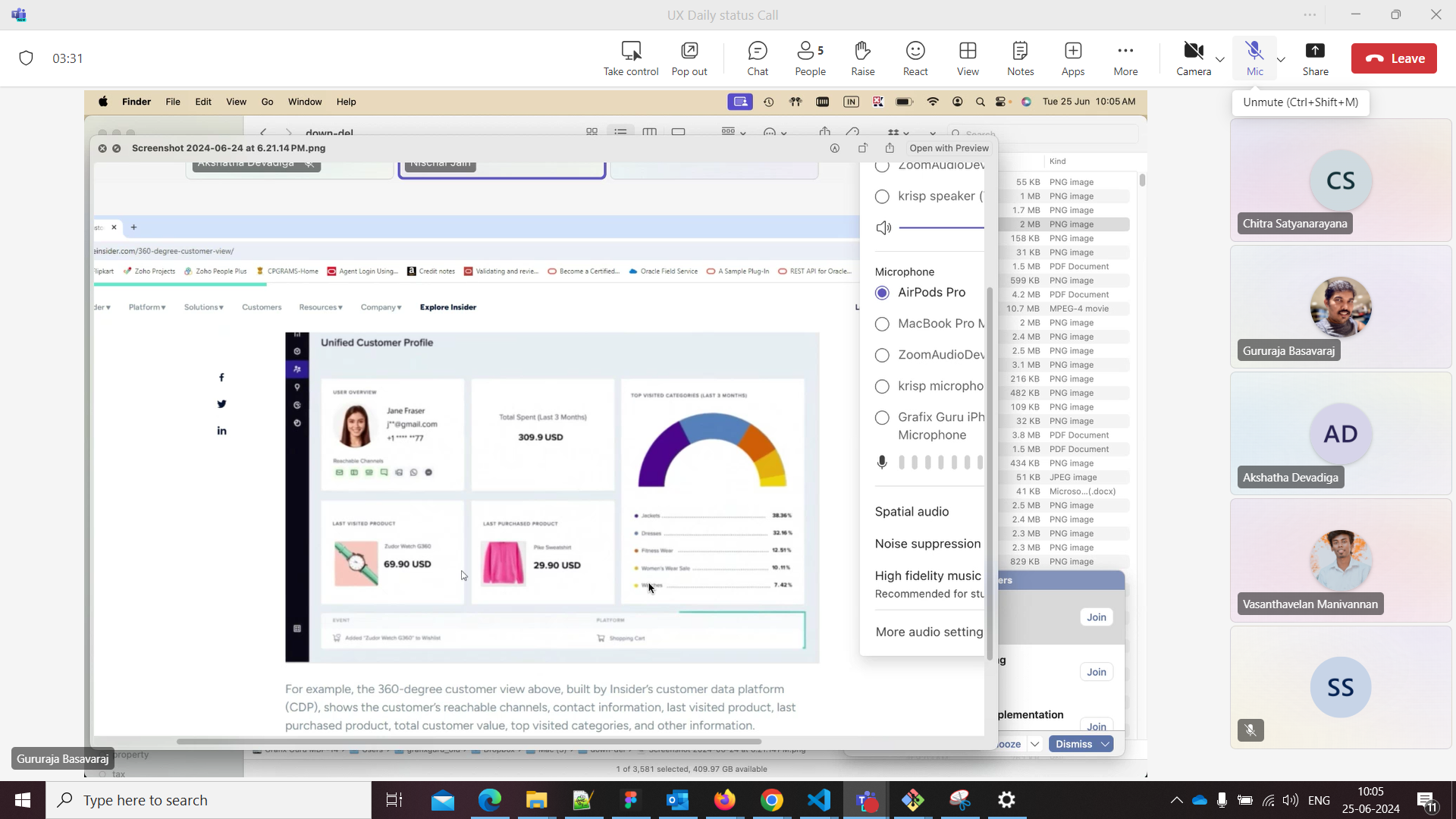Viewport: 1456px width, 819px height.
Task: Share your screen content
Action: click(1315, 58)
